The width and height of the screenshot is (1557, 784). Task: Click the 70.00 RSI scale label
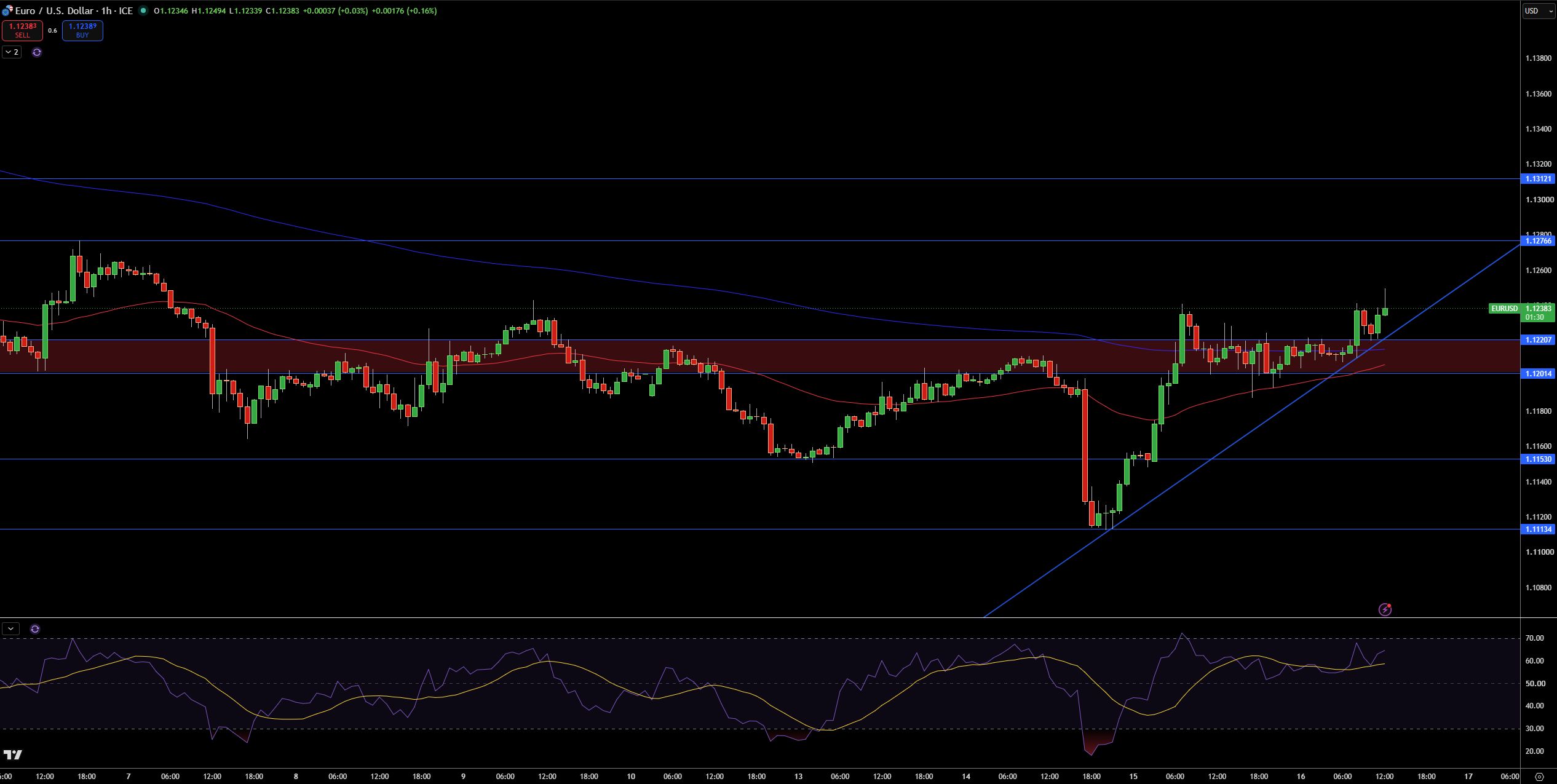click(x=1535, y=638)
